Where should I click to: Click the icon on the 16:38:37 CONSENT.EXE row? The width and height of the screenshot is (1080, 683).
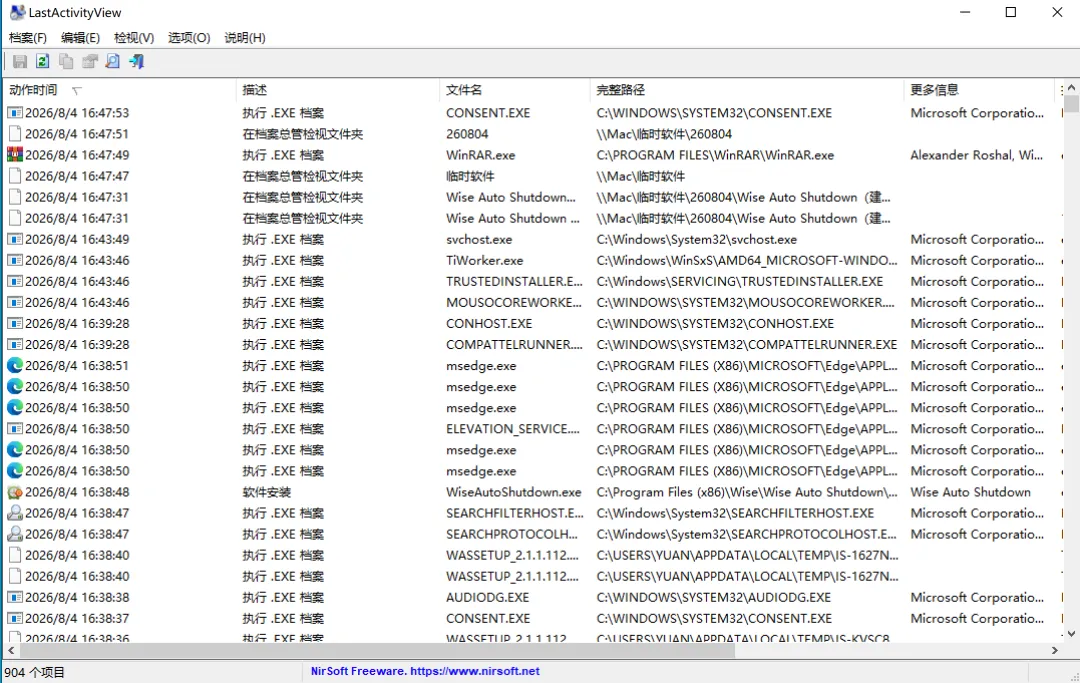click(x=14, y=618)
